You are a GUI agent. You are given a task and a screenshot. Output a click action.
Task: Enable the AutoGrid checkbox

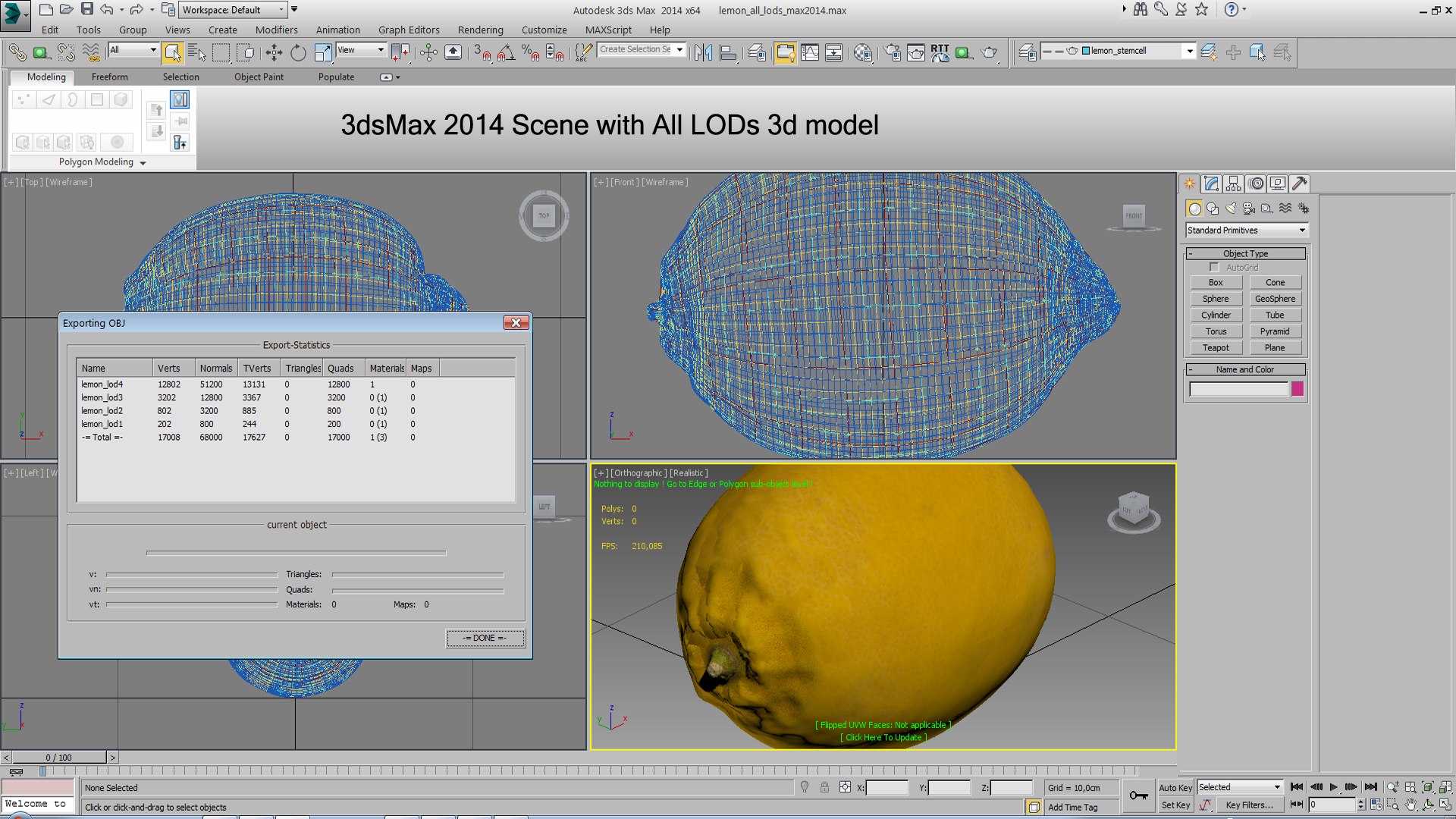coord(1214,267)
